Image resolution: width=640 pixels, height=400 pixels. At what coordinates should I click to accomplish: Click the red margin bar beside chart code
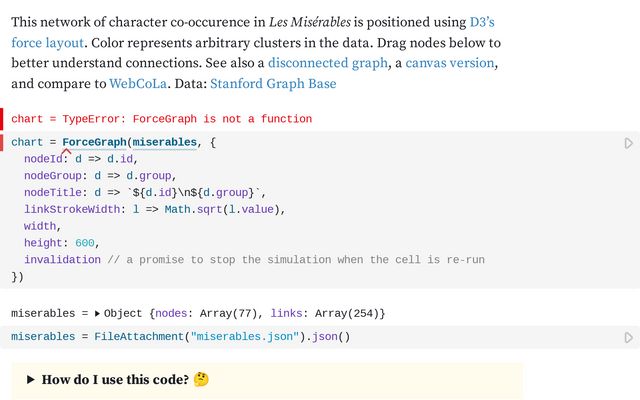2,143
